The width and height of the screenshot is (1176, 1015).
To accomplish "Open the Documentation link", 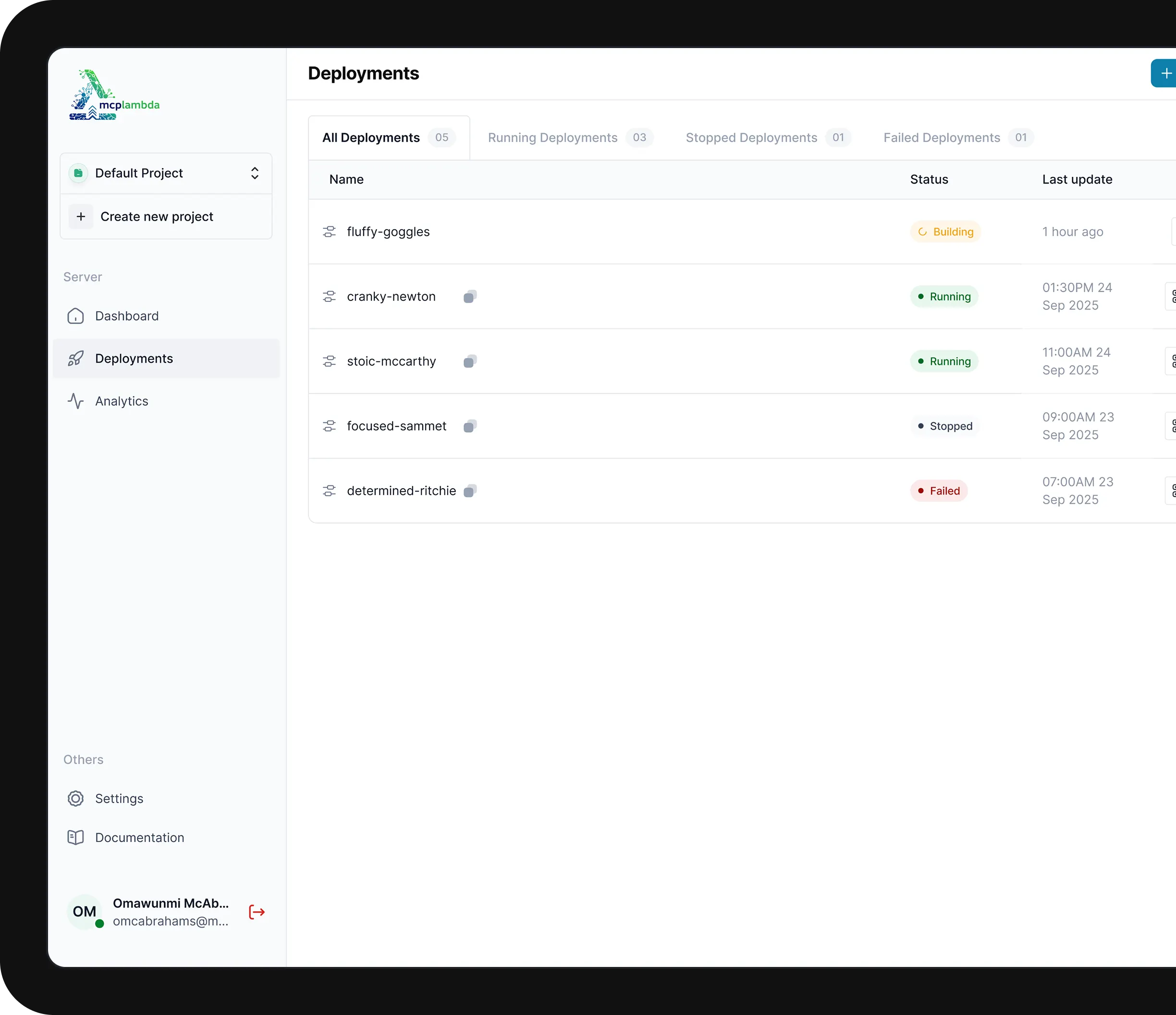I will pyautogui.click(x=140, y=837).
